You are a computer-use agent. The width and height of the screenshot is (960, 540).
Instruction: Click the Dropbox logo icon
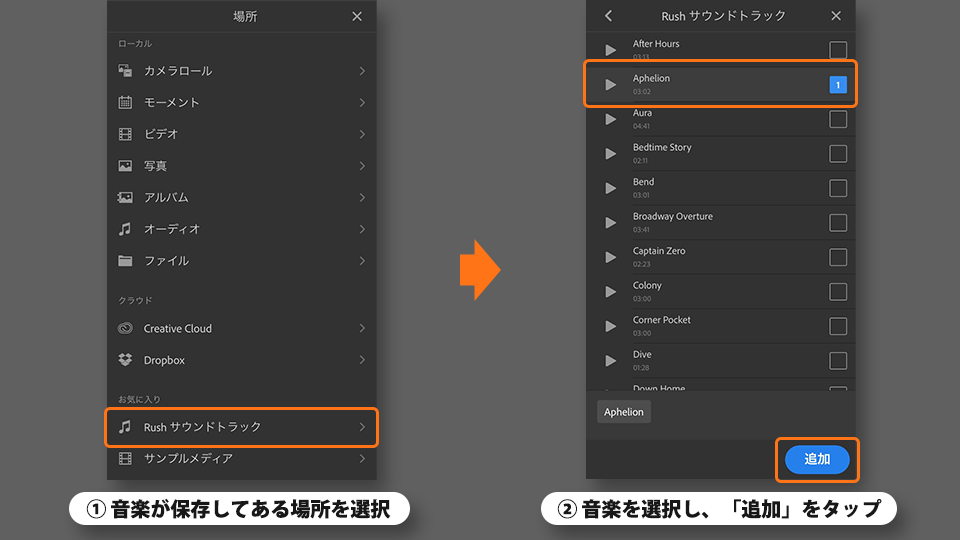pyautogui.click(x=125, y=360)
